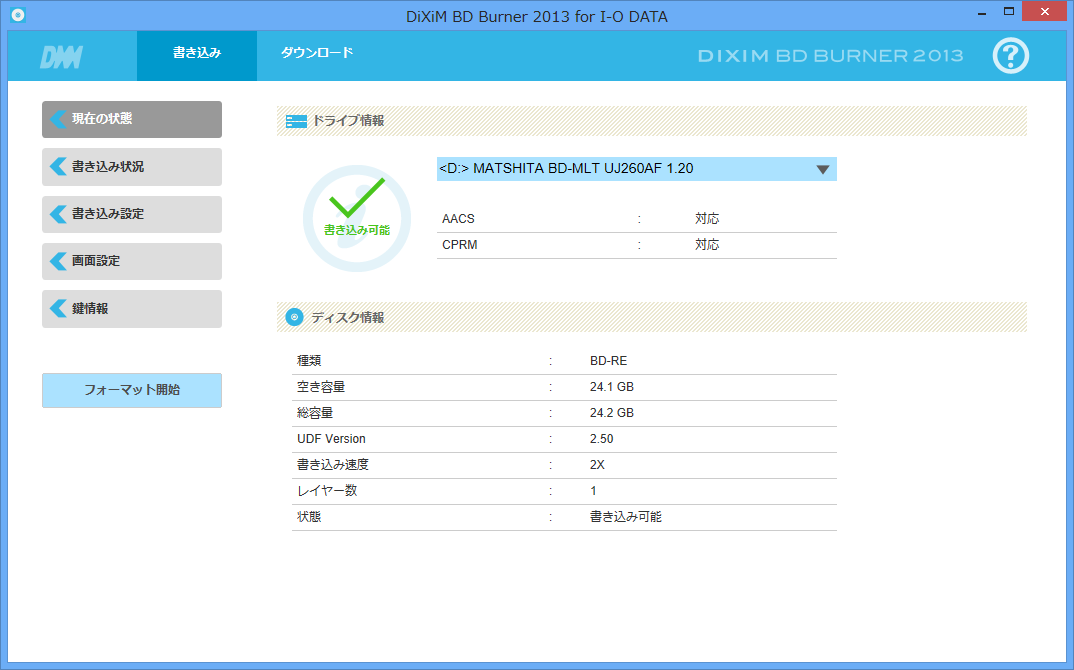This screenshot has width=1074, height=670.
Task: Click the レイヤー数 label
Action: 327,491
